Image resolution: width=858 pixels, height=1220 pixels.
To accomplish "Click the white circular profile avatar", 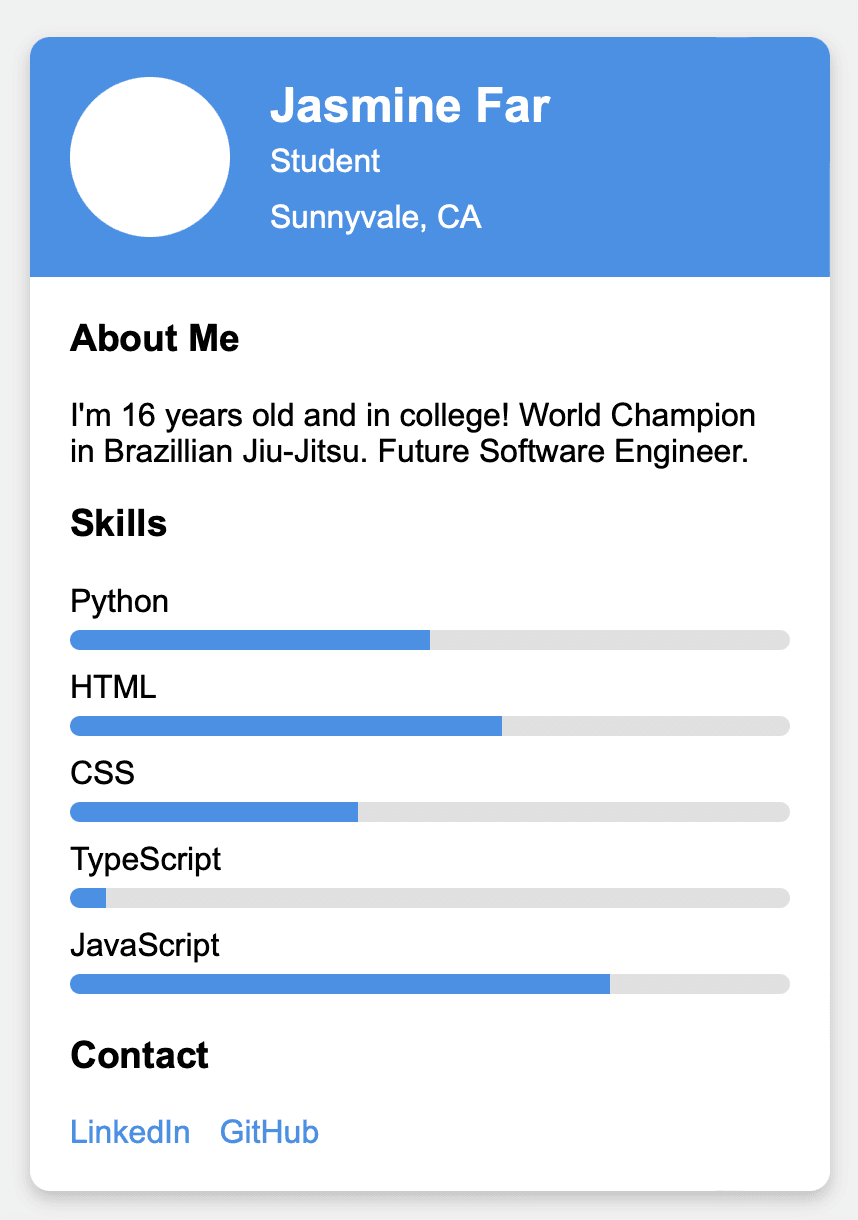I will (x=150, y=157).
